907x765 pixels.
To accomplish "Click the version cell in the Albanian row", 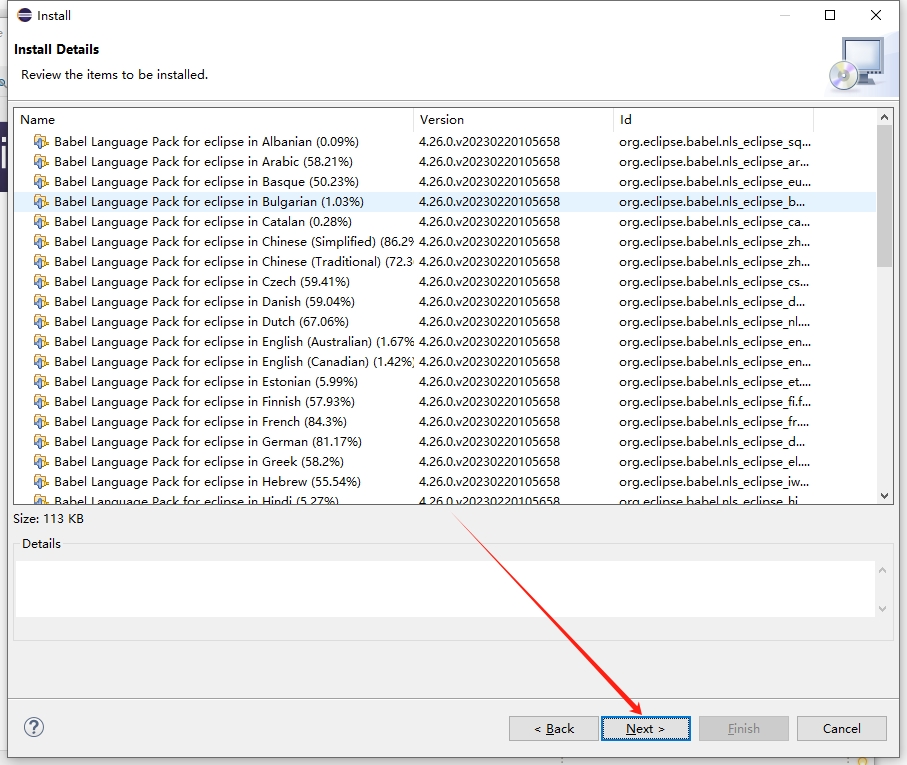I will click(489, 142).
